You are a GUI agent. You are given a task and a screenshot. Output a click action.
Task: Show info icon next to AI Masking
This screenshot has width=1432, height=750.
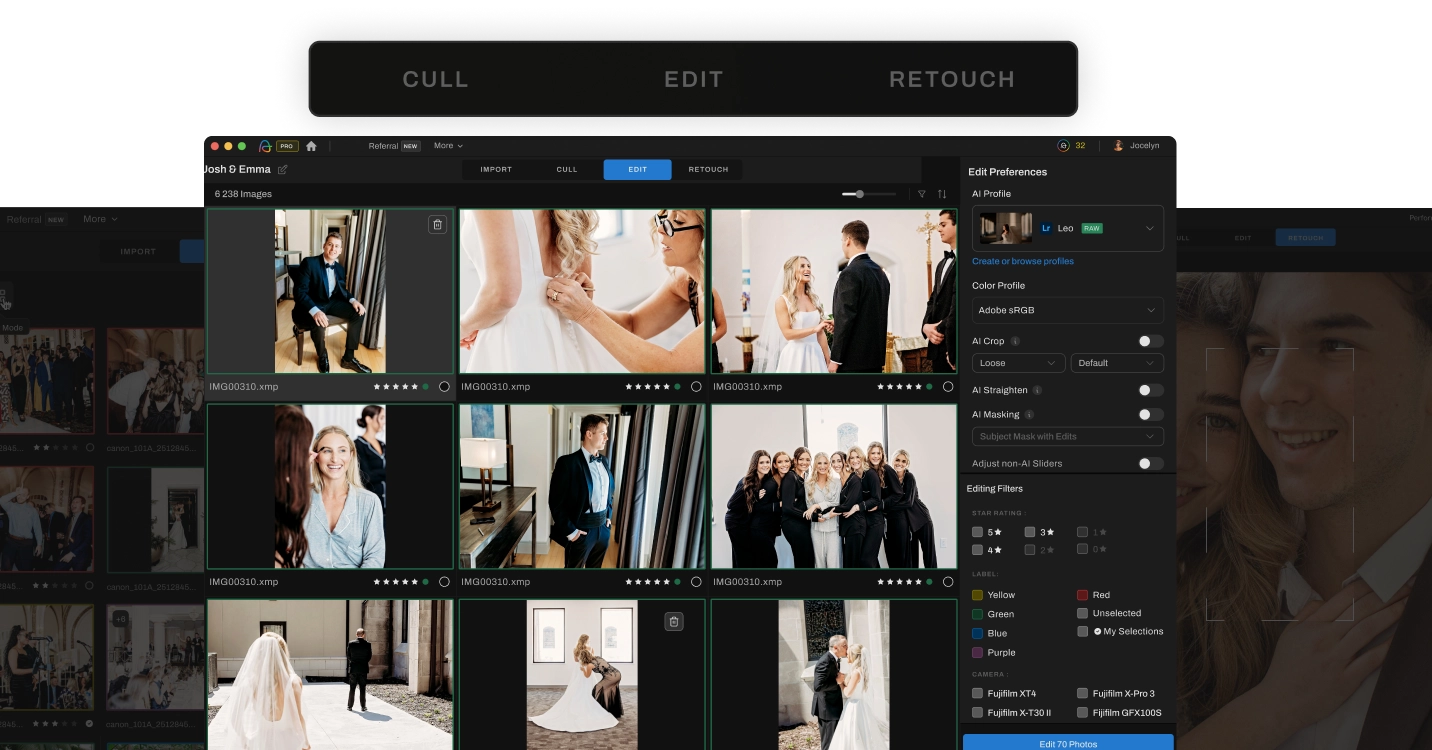pos(1030,415)
